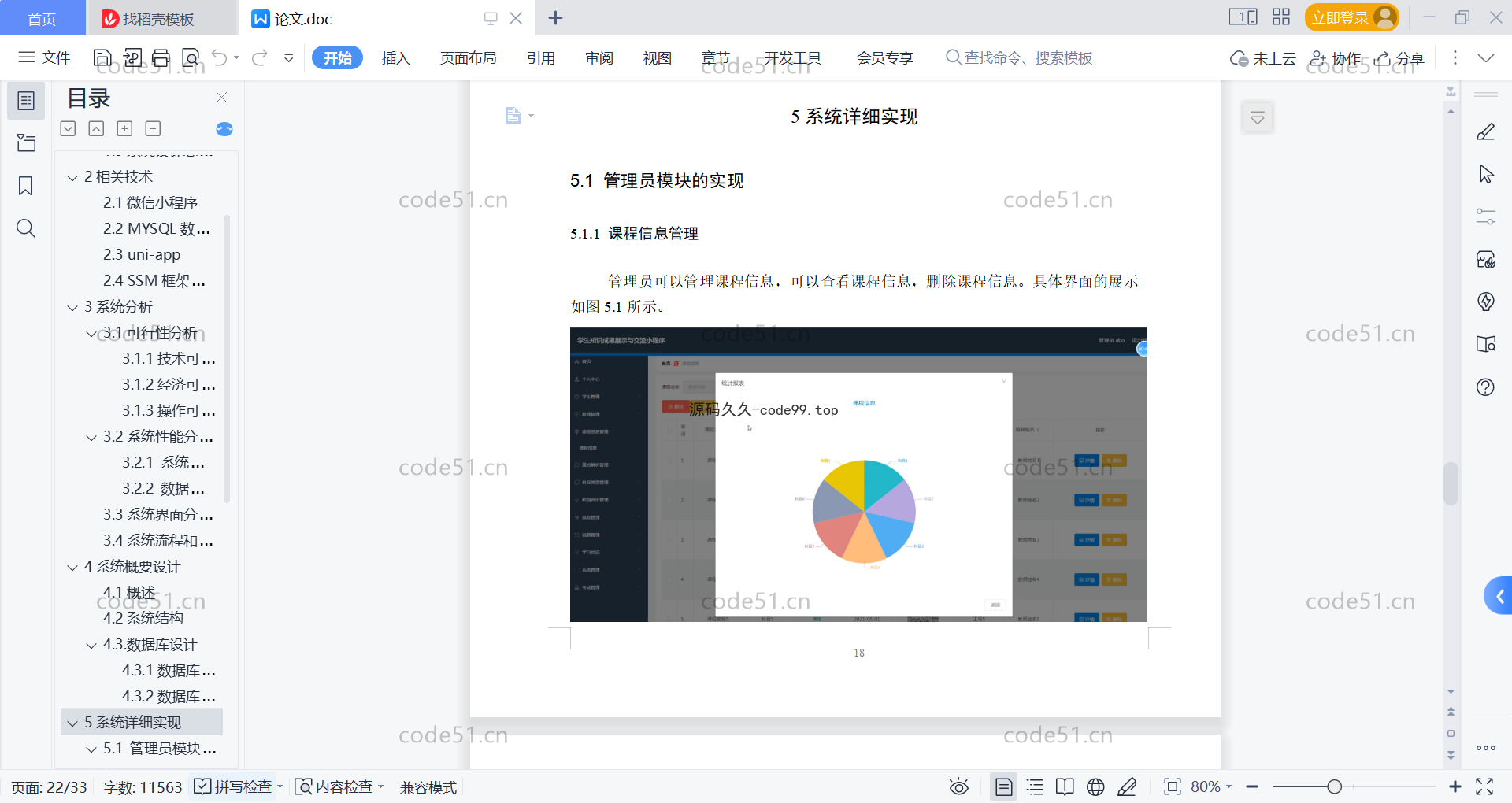
Task: Click the 协作 collaborate button
Action: point(1336,58)
